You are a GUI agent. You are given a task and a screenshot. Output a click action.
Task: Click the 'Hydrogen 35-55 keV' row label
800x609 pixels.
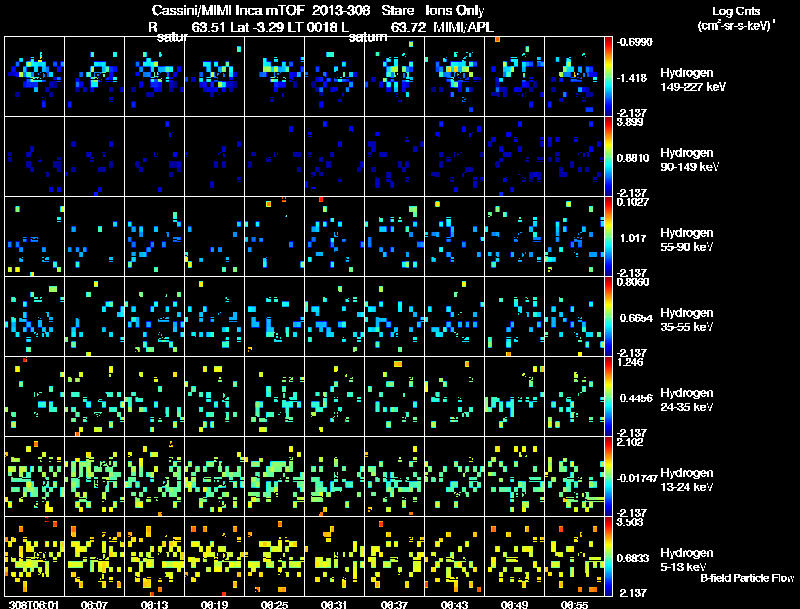pos(687,320)
